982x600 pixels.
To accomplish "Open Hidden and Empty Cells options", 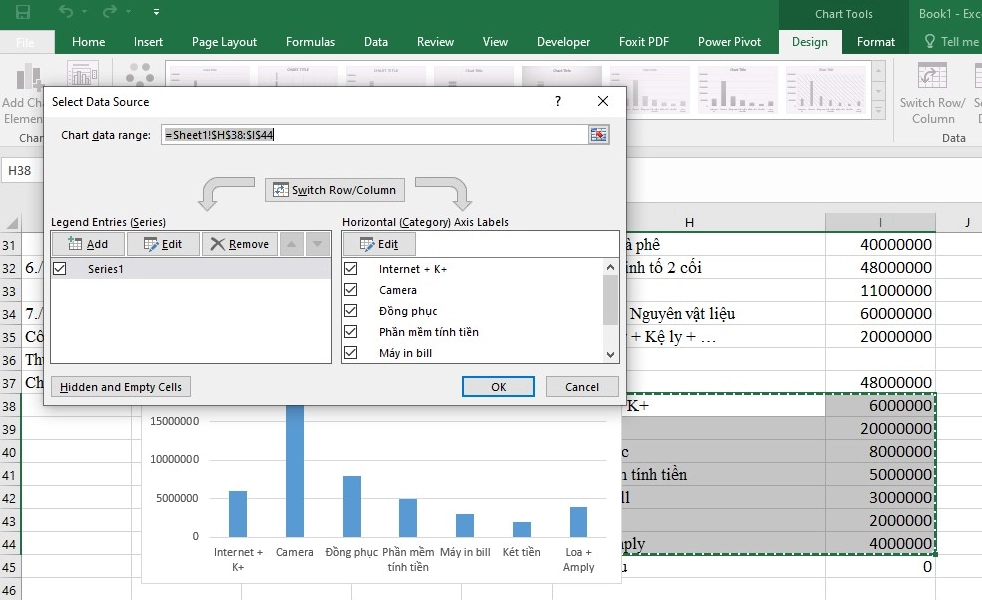I will coord(121,386).
